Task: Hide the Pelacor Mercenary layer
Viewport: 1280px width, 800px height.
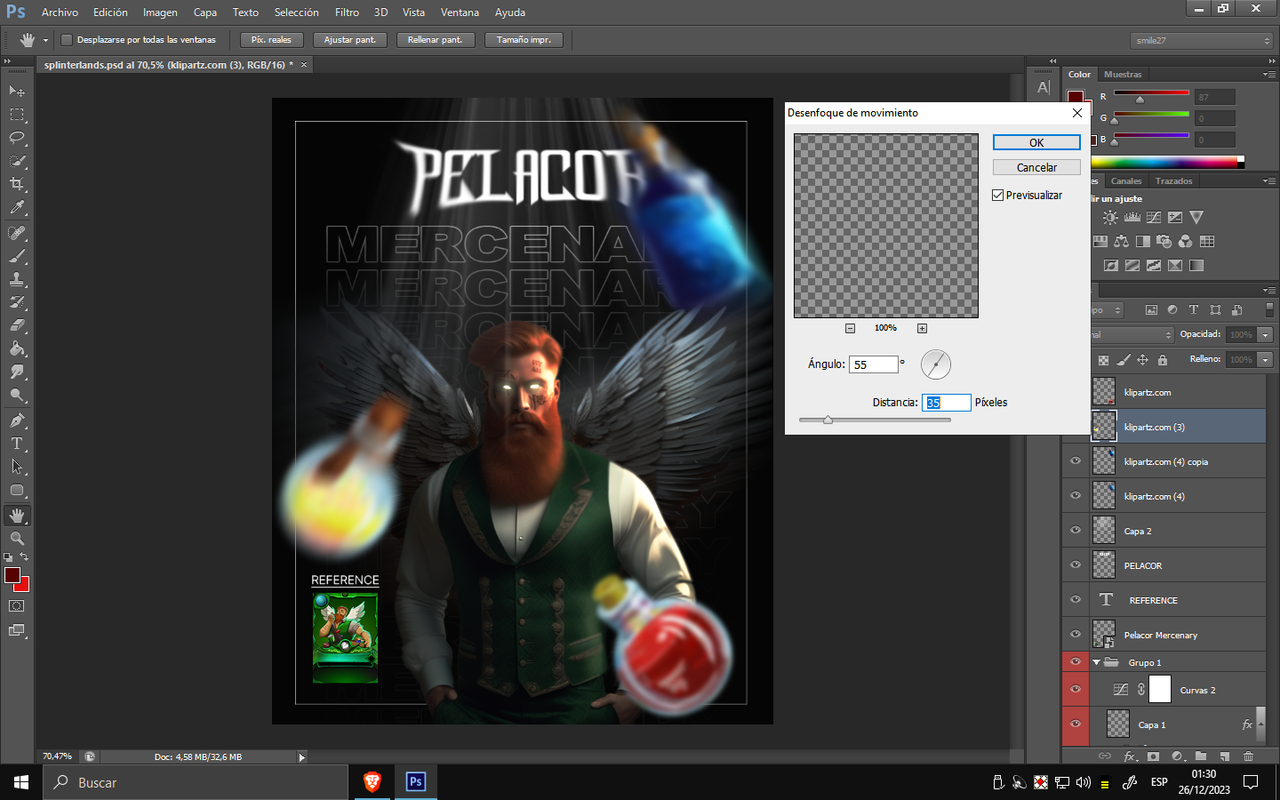Action: pos(1076,634)
